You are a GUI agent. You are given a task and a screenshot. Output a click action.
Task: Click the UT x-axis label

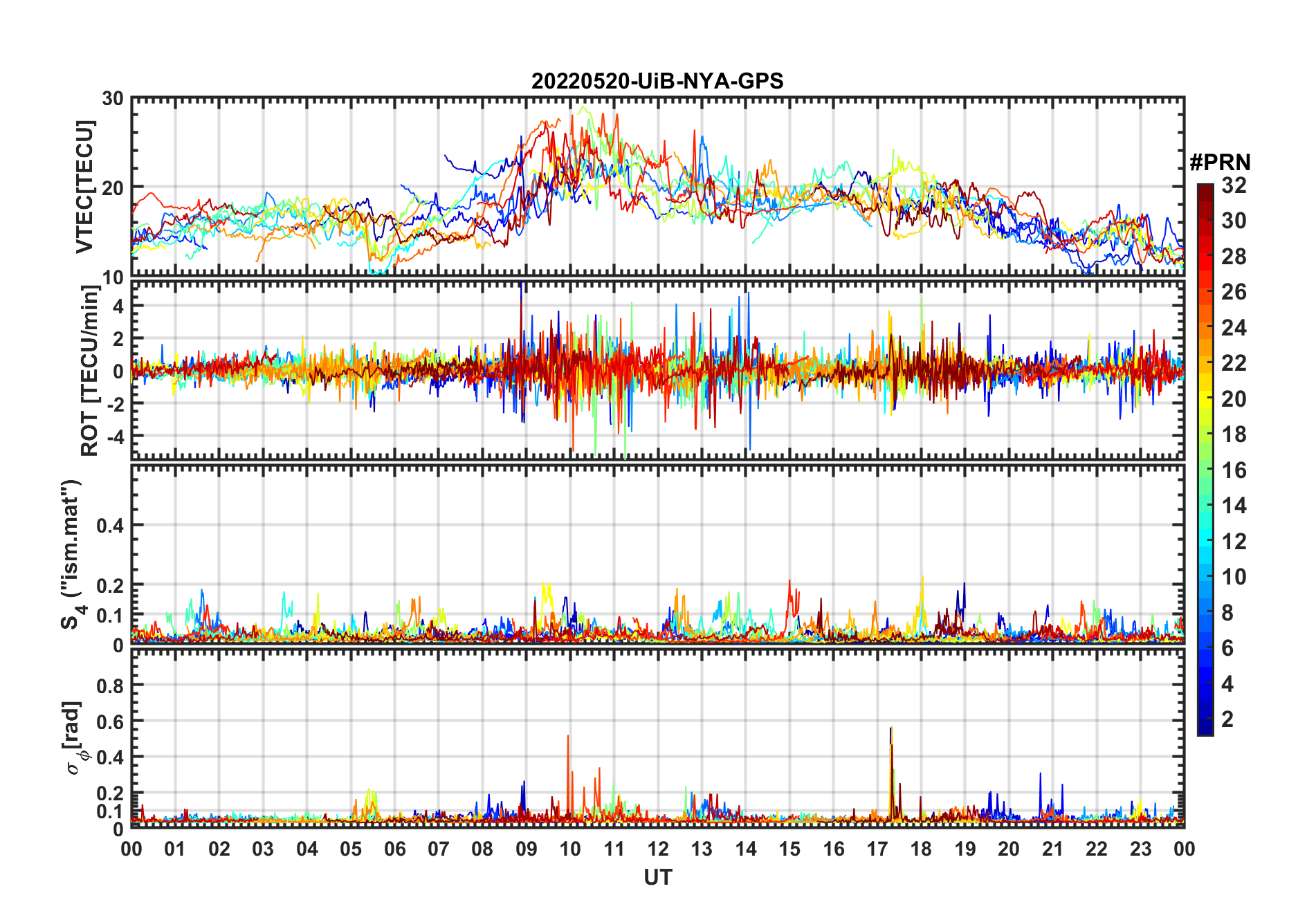pyautogui.click(x=658, y=878)
